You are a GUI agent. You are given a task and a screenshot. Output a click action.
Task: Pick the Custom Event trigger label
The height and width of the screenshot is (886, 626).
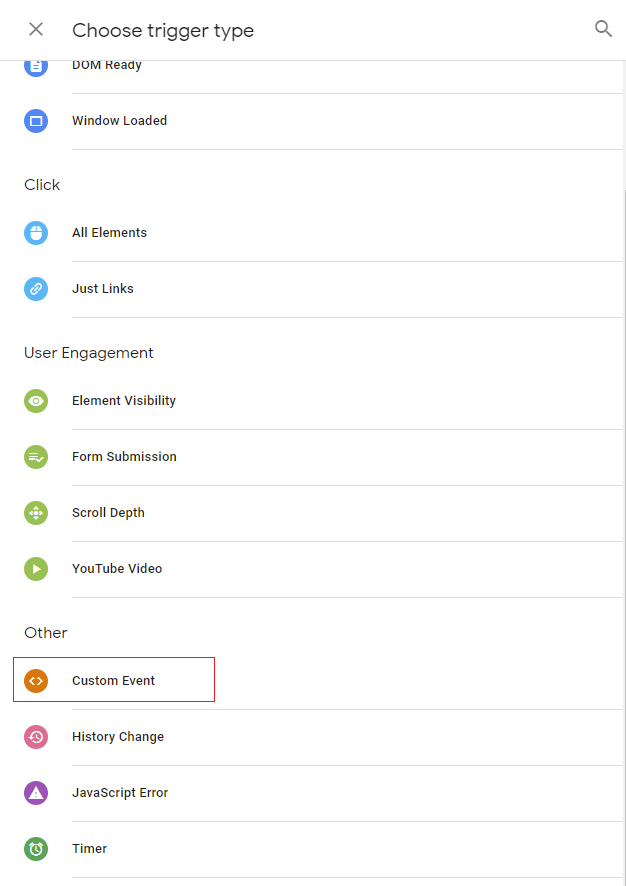tap(113, 681)
